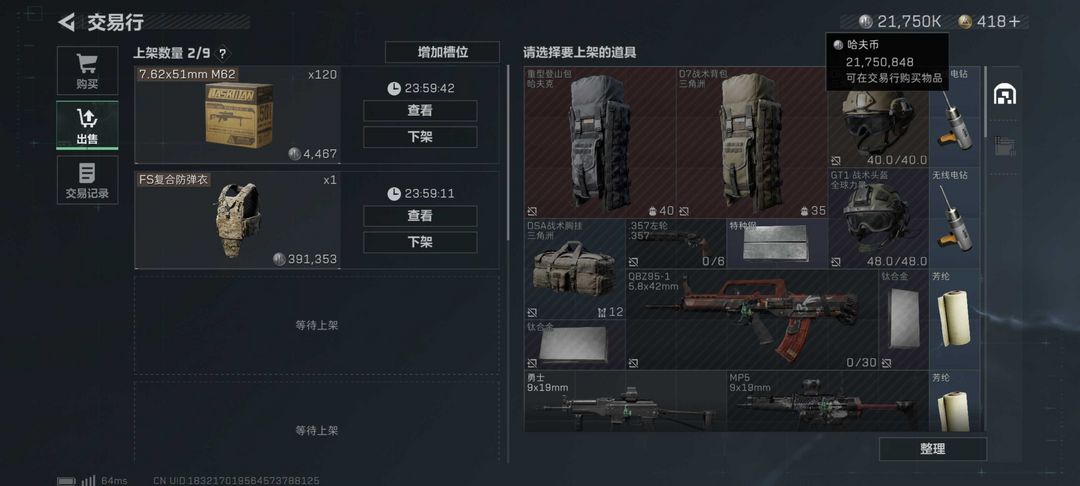Screen dimensions: 1080x486
Task: Switch to the 出售 sell tab
Action: [x=87, y=125]
